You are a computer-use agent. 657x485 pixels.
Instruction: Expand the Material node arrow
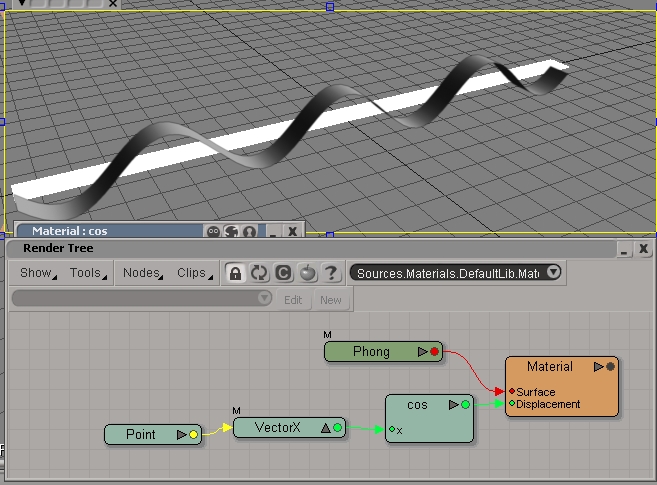pos(598,367)
